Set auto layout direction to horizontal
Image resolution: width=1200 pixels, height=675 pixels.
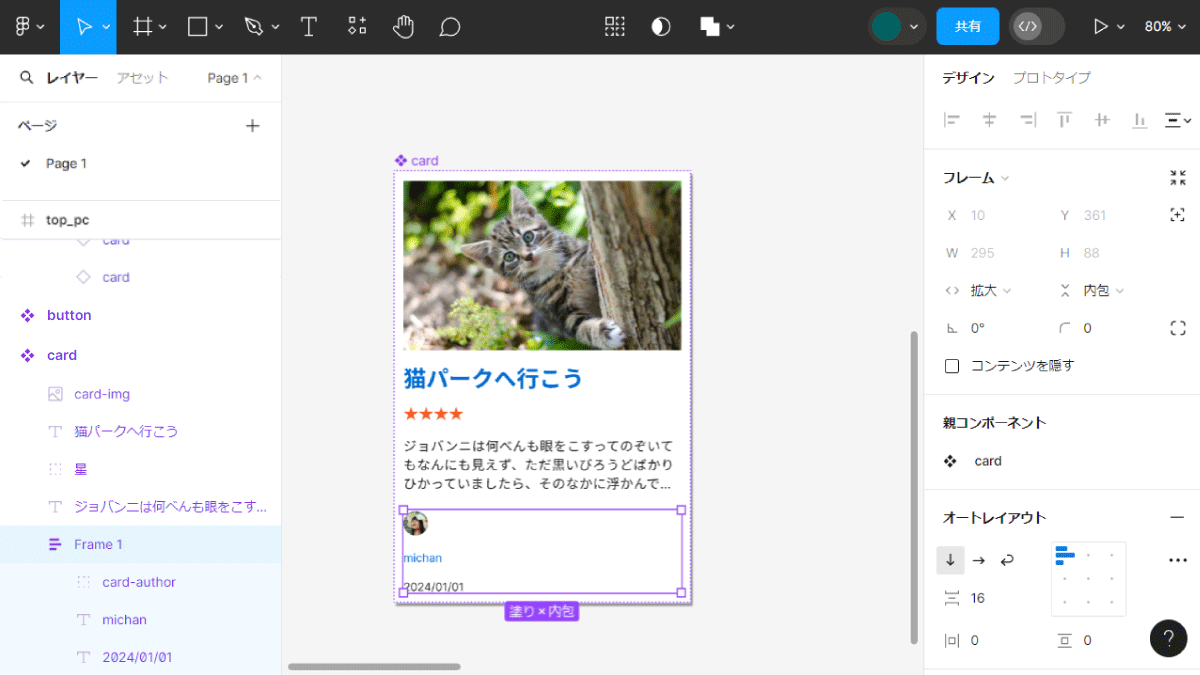click(979, 560)
